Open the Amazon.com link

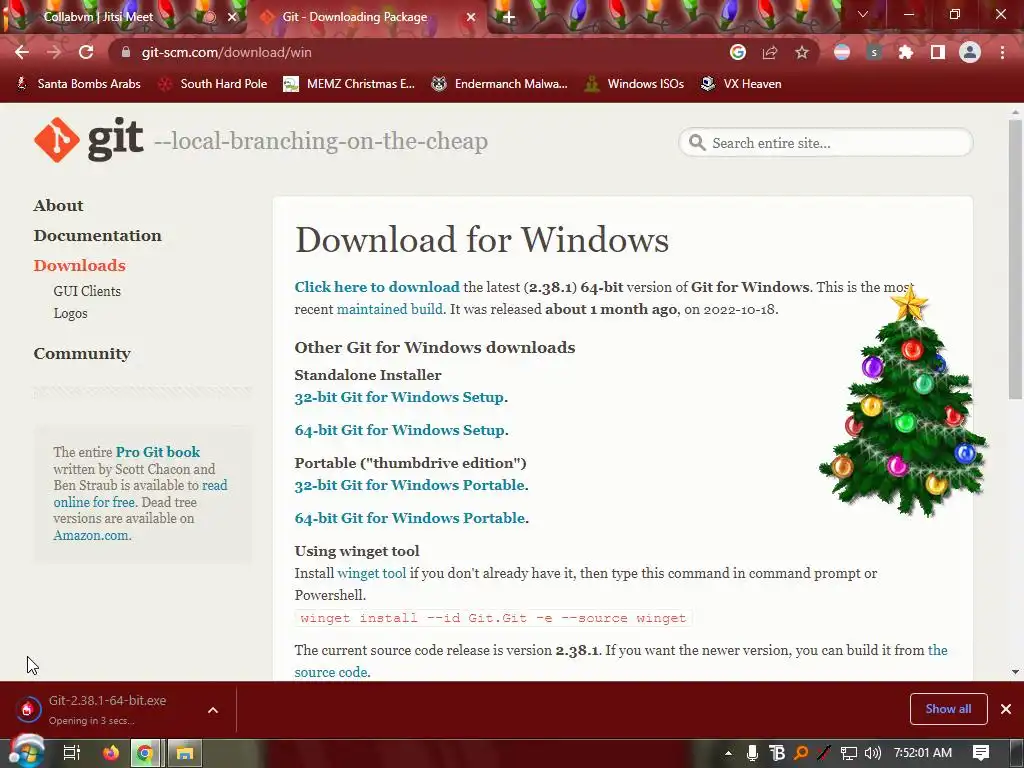(91, 536)
